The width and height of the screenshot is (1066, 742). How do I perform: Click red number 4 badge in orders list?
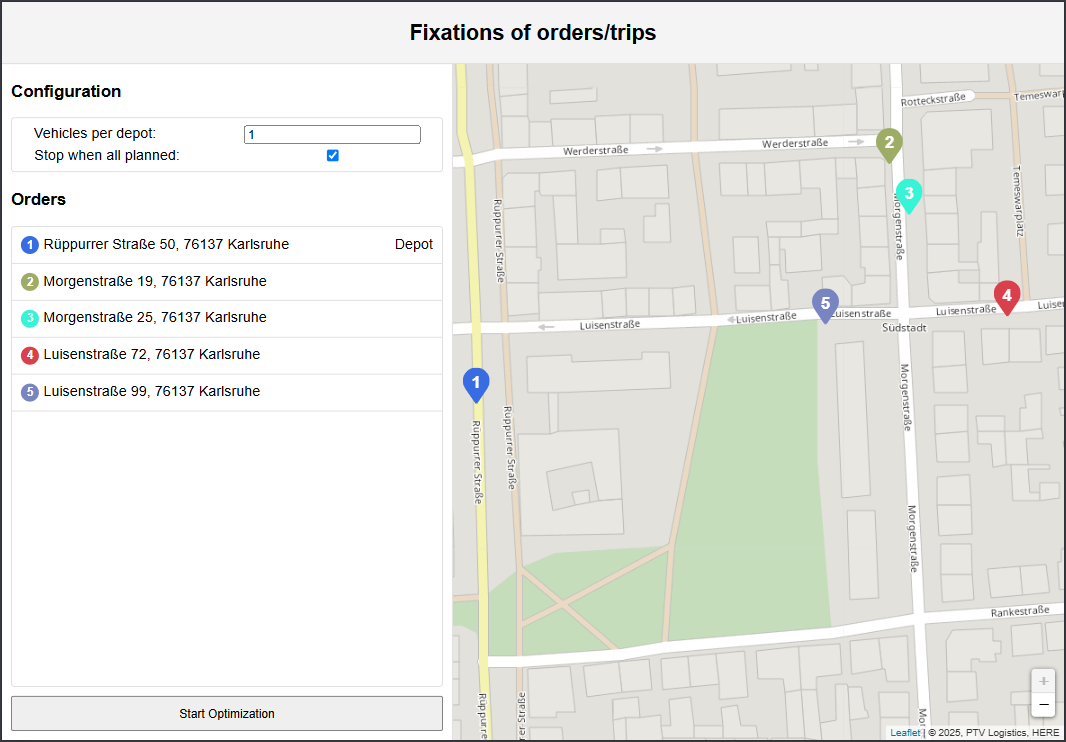[30, 355]
